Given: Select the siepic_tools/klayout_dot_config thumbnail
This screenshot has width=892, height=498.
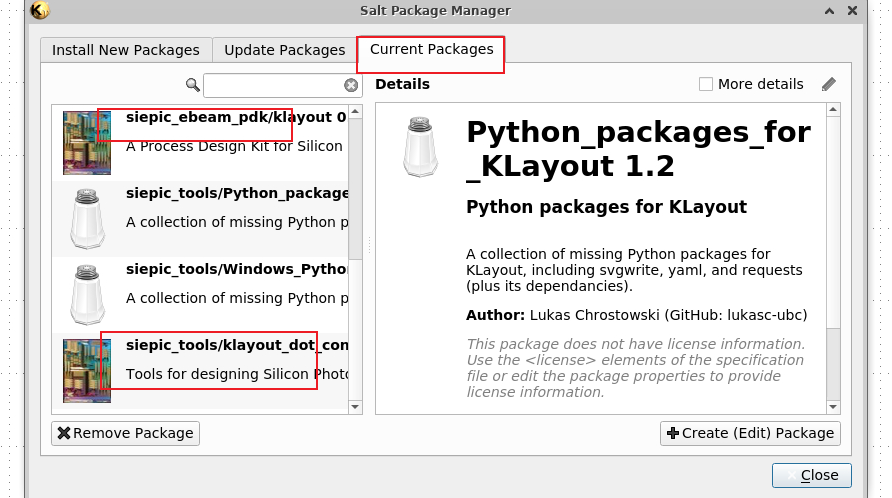Looking at the screenshot, I should [87, 371].
